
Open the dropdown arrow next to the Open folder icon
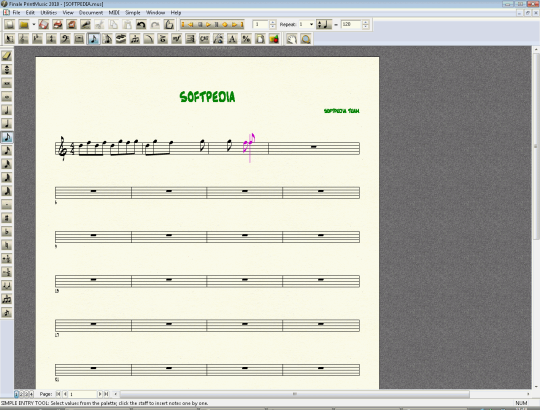(x=33, y=24)
